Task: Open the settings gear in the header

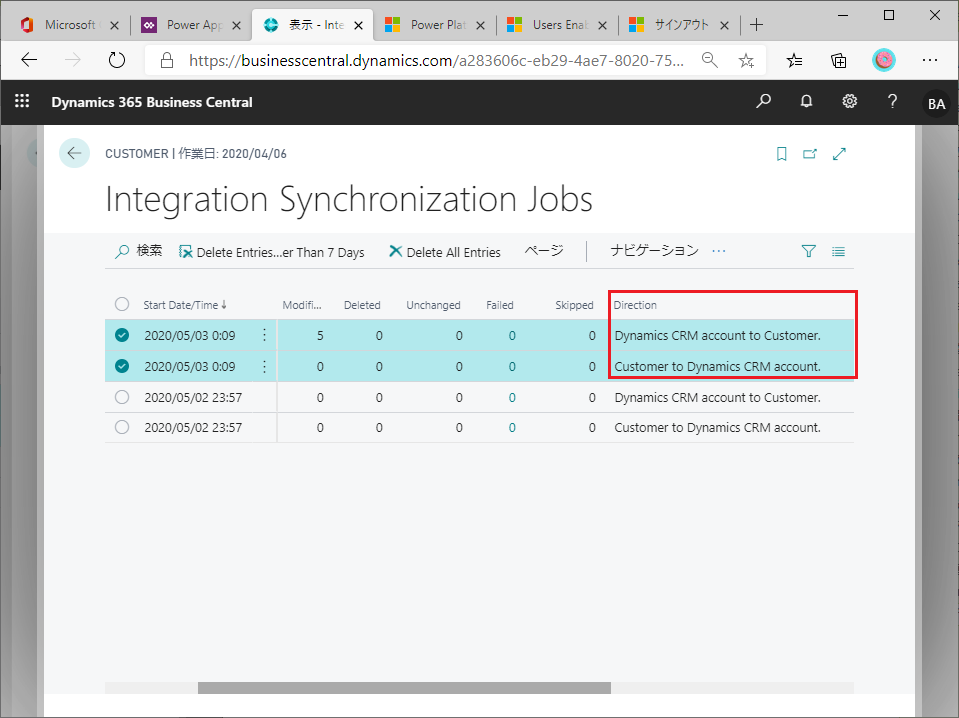Action: click(850, 102)
